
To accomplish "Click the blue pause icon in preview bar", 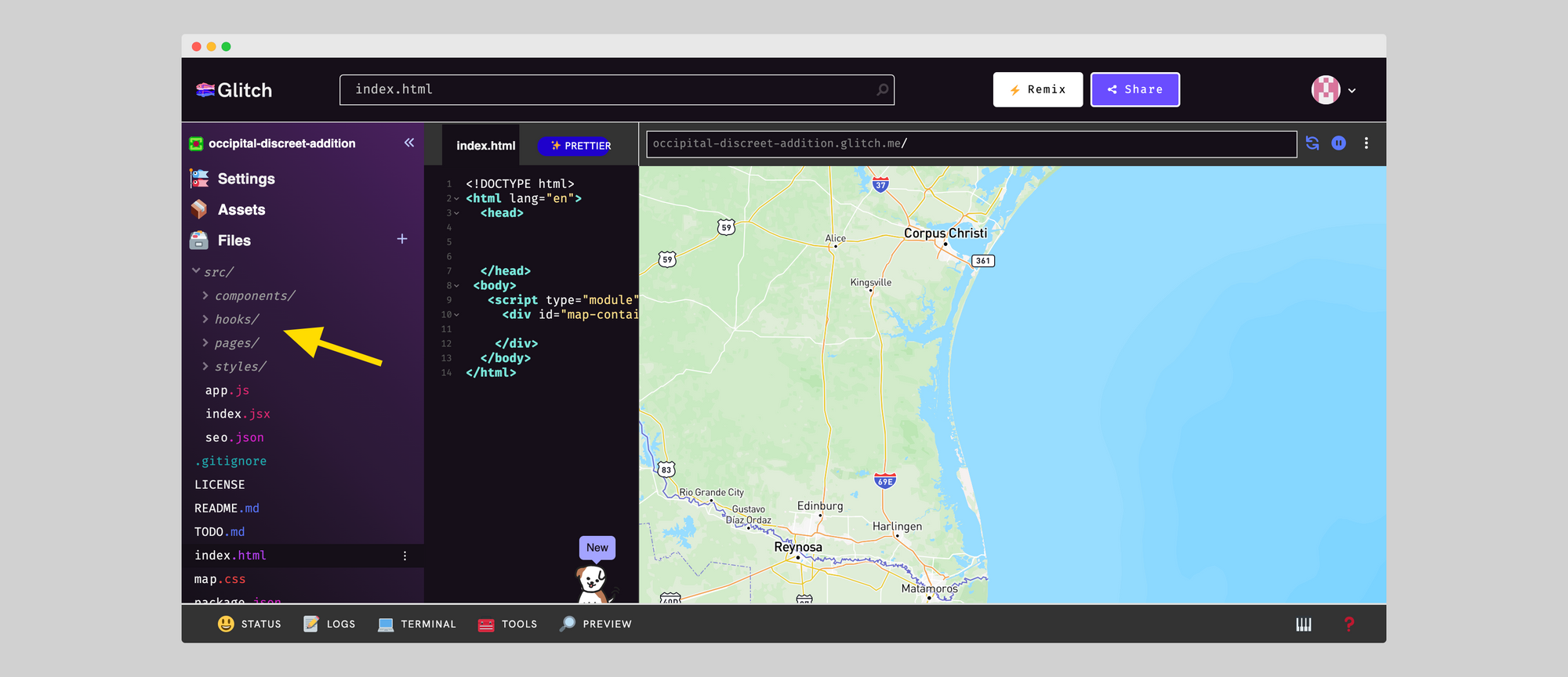I will 1339,143.
